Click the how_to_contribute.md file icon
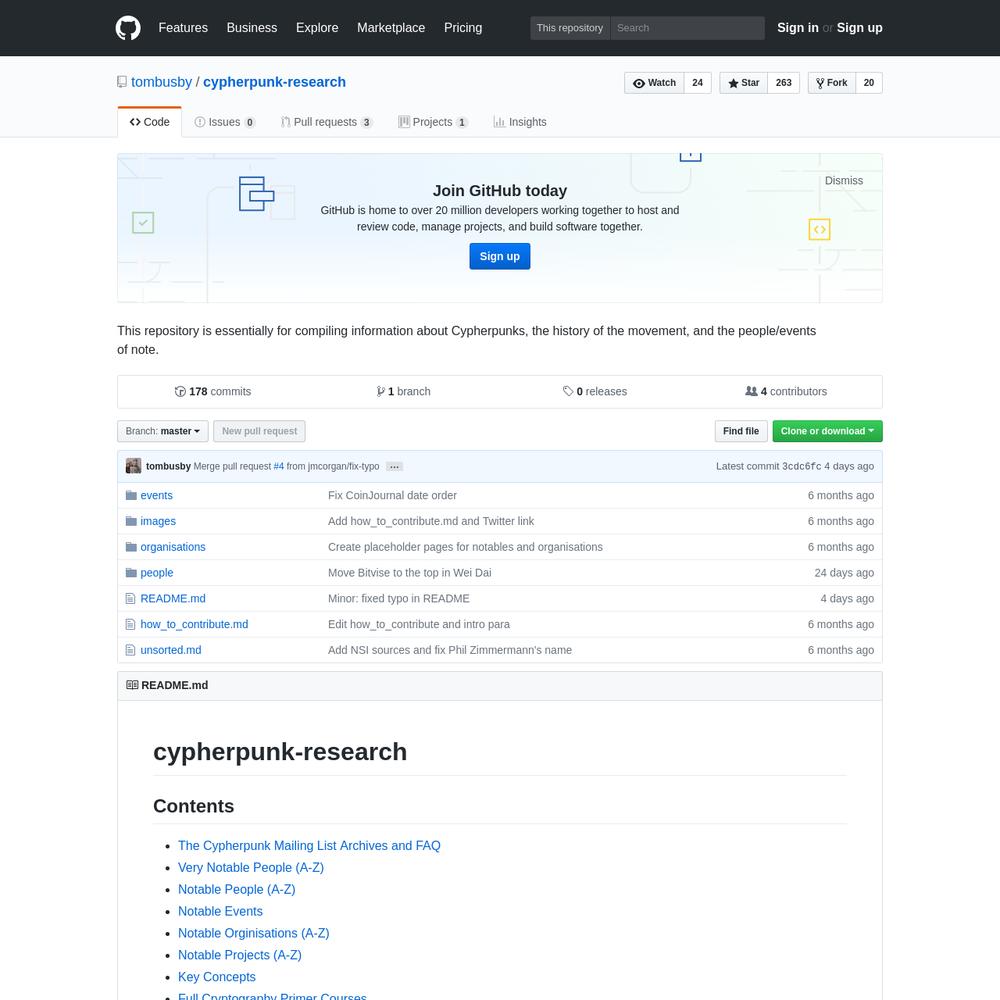This screenshot has height=1000, width=1000. point(131,624)
